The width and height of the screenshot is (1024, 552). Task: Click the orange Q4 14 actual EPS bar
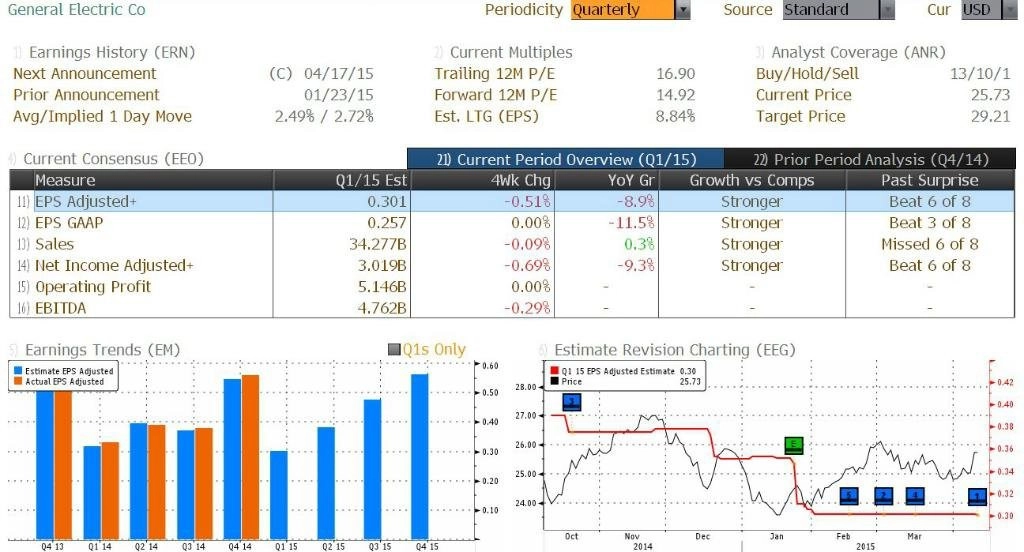coord(251,457)
